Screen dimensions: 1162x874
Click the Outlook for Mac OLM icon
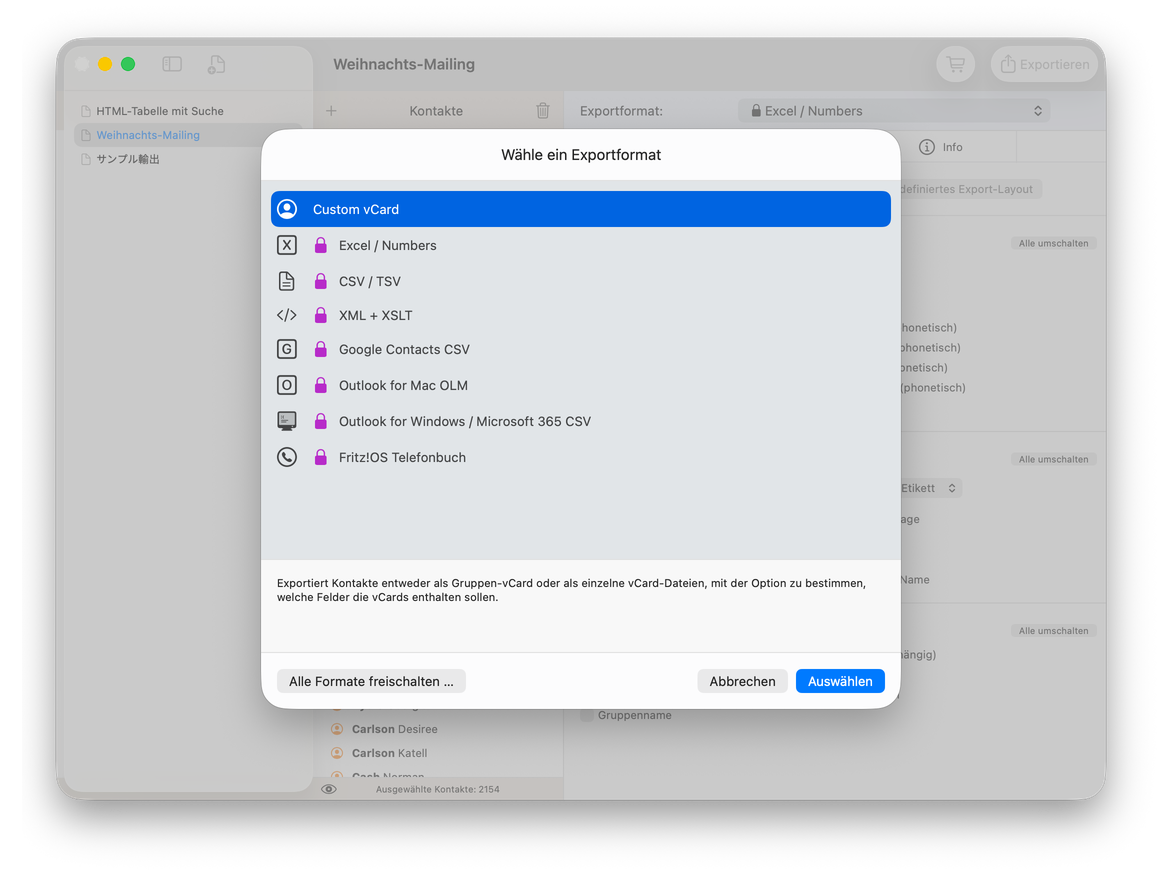[x=287, y=385]
